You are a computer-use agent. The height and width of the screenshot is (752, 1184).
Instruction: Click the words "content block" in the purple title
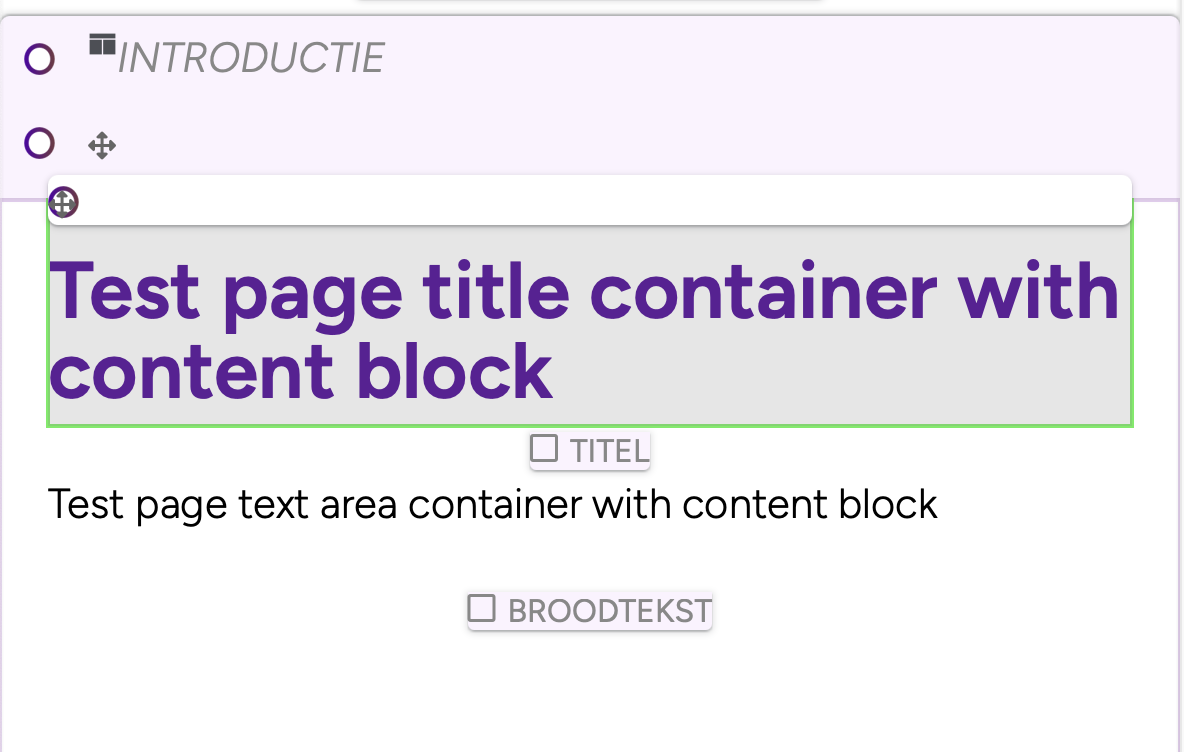(x=300, y=371)
